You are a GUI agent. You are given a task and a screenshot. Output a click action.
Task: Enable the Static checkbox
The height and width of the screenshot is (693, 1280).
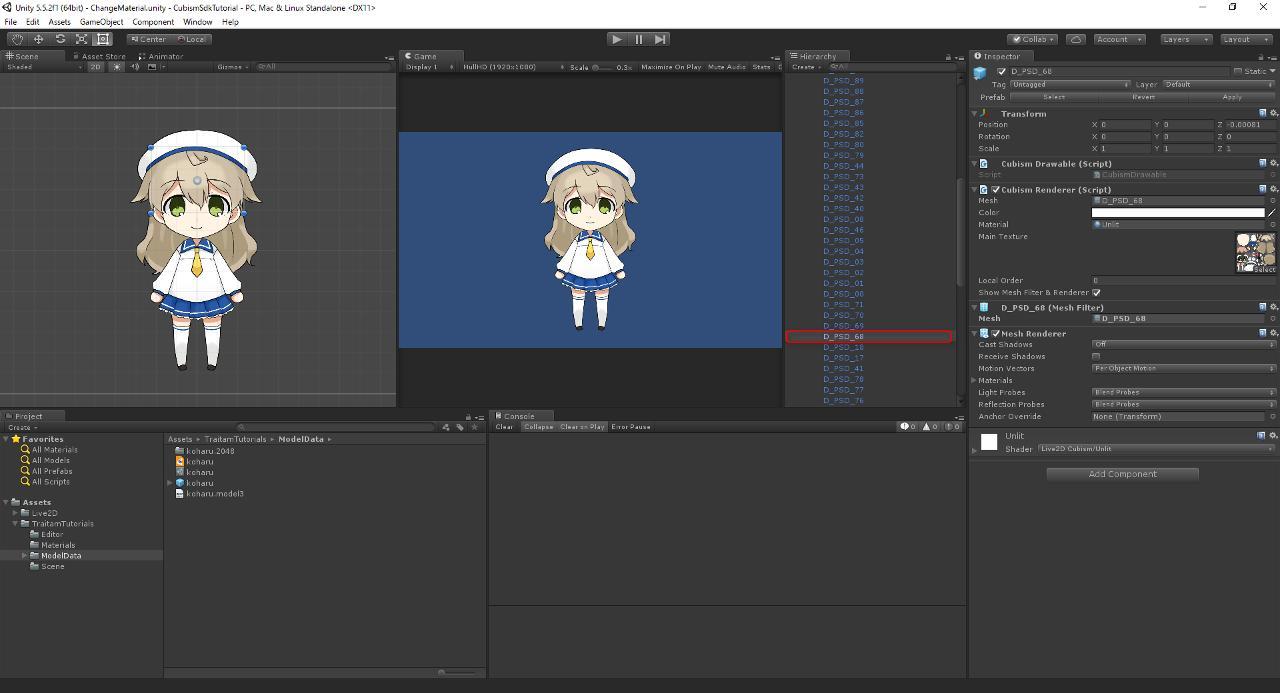tap(1238, 71)
